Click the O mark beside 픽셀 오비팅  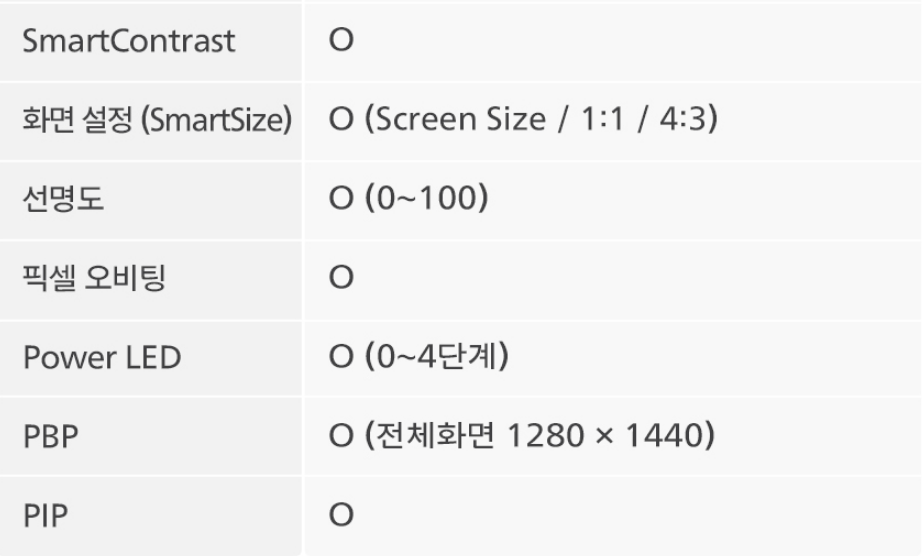point(341,278)
